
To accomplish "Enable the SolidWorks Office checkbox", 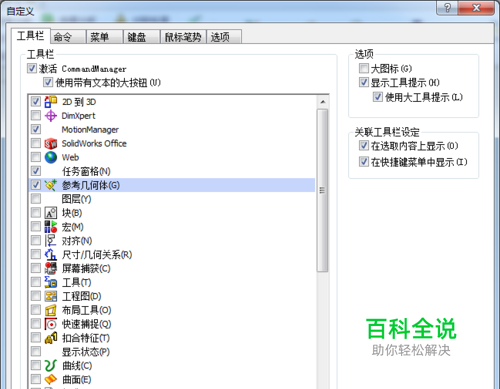I will coord(36,143).
